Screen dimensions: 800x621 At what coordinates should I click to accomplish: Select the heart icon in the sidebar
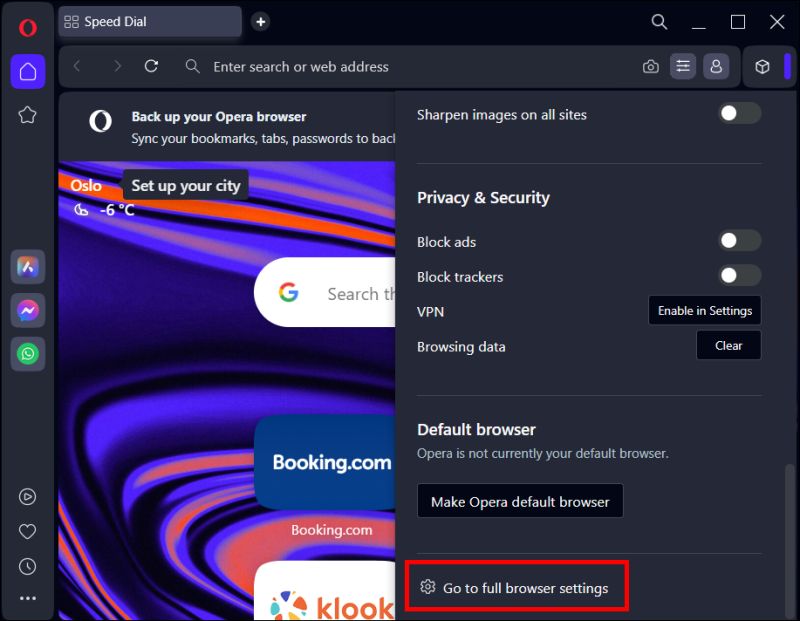[27, 531]
